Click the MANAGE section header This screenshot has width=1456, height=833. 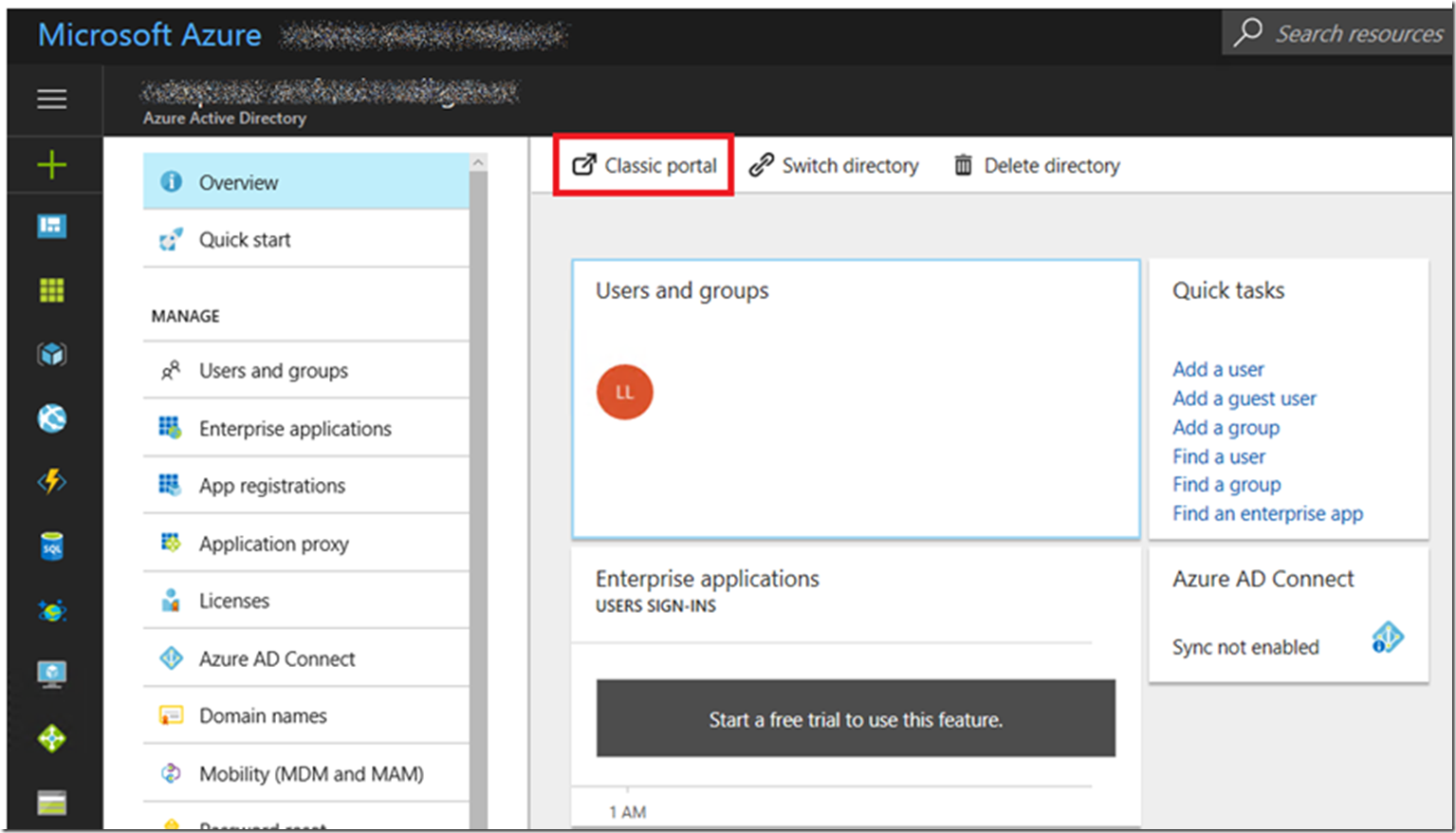tap(185, 316)
